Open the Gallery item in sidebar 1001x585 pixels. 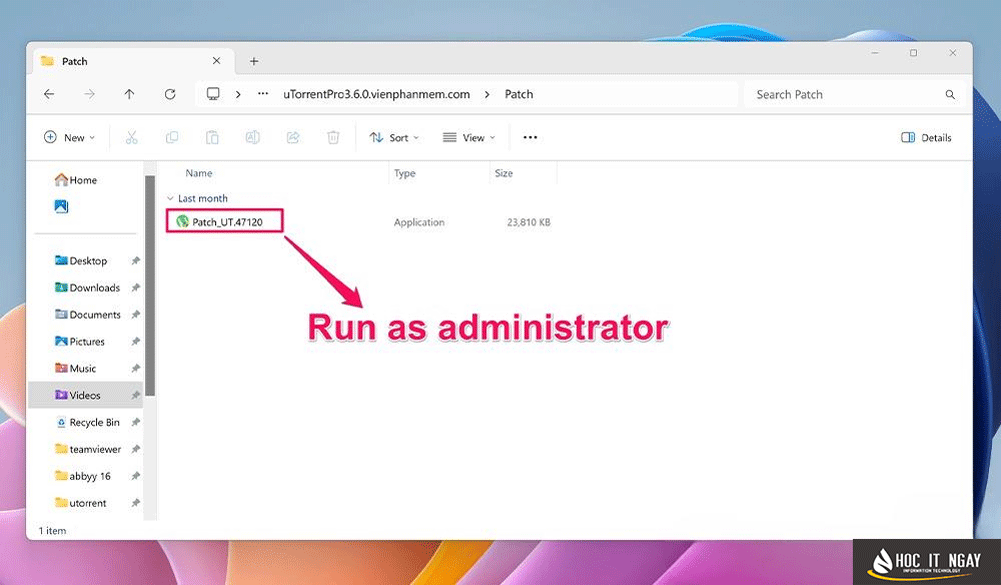pyautogui.click(x=61, y=206)
